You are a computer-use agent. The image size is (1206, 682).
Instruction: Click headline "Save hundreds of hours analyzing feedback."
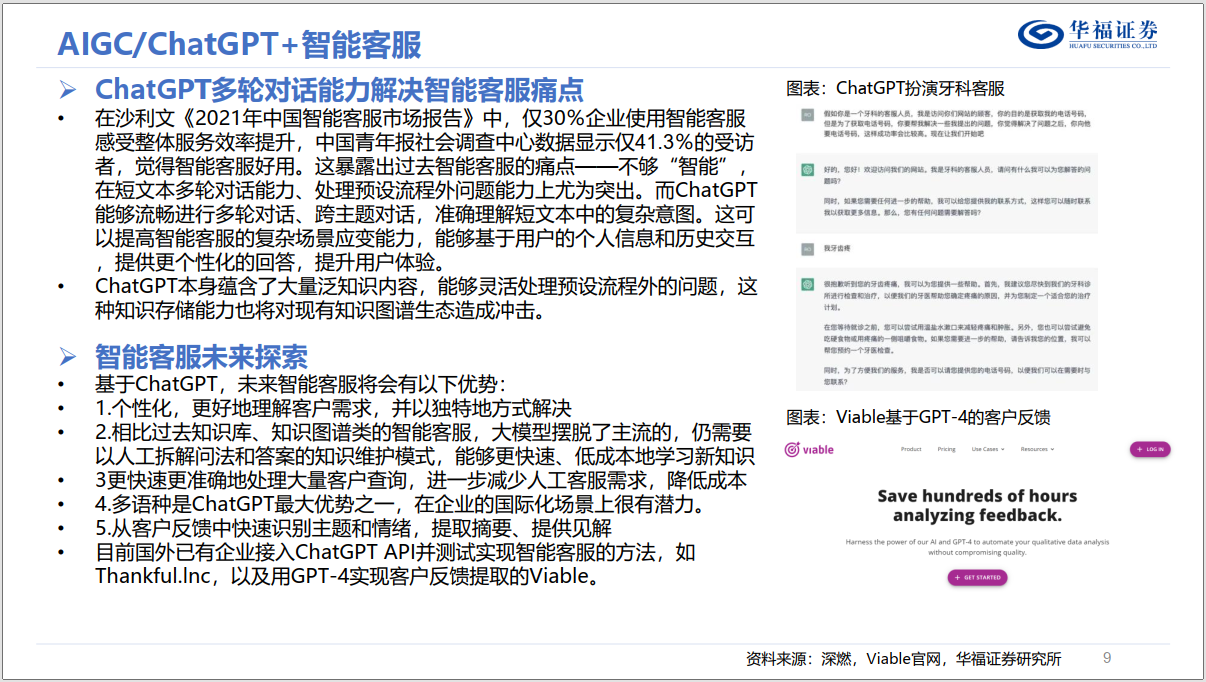coord(977,506)
